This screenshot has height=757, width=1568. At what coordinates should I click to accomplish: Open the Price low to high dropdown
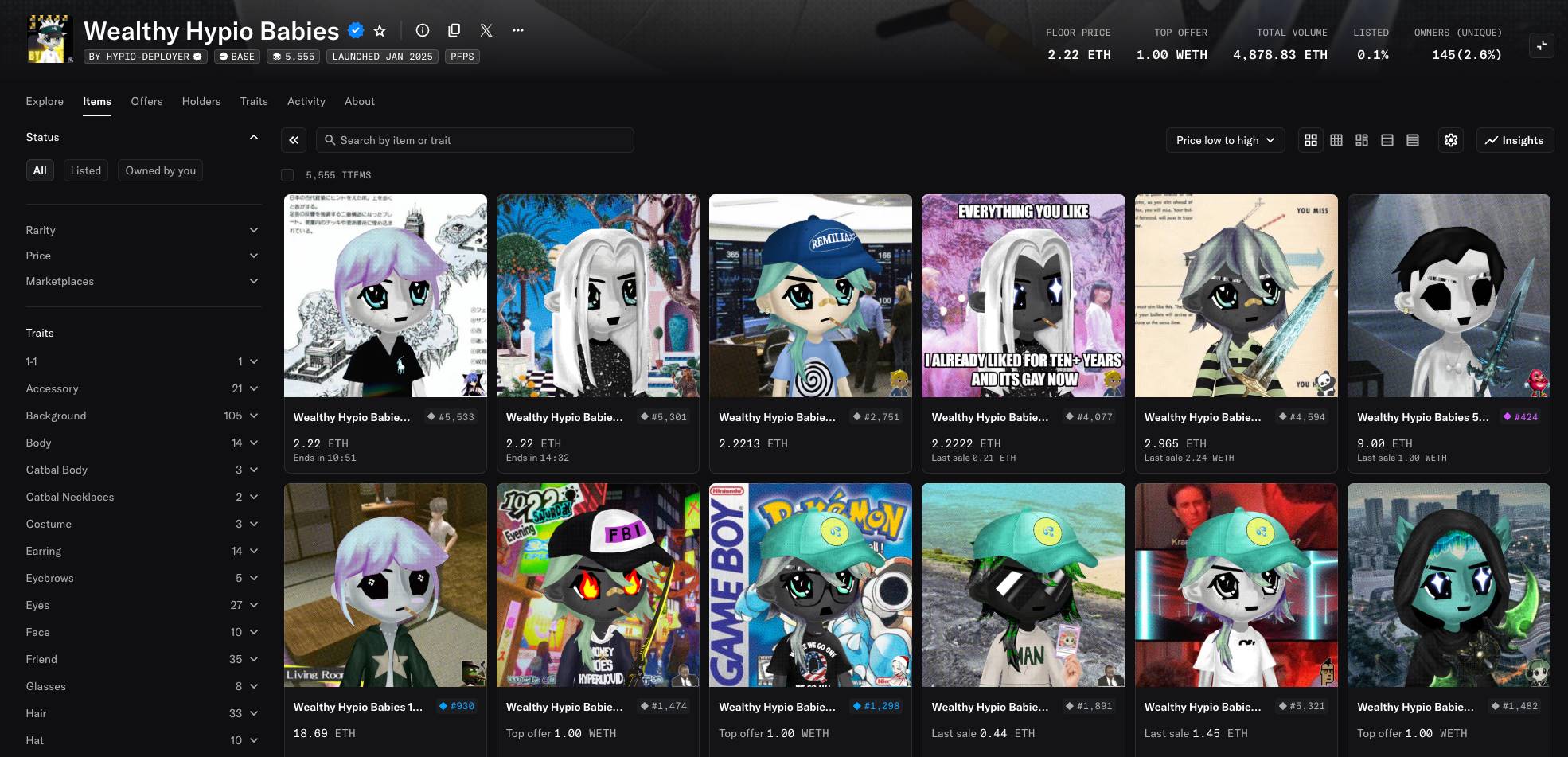click(x=1225, y=140)
